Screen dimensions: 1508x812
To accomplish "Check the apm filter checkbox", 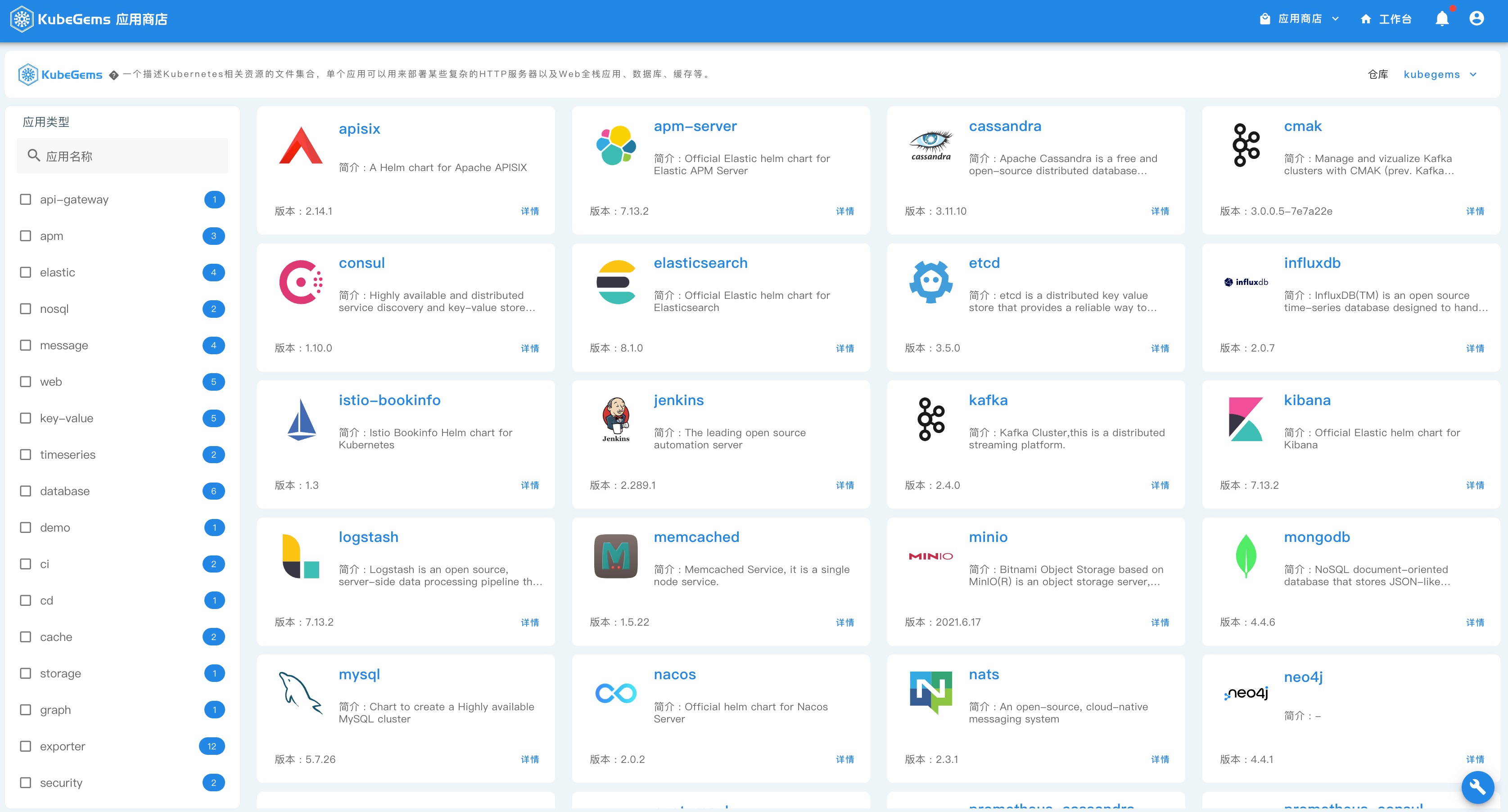I will click(26, 236).
